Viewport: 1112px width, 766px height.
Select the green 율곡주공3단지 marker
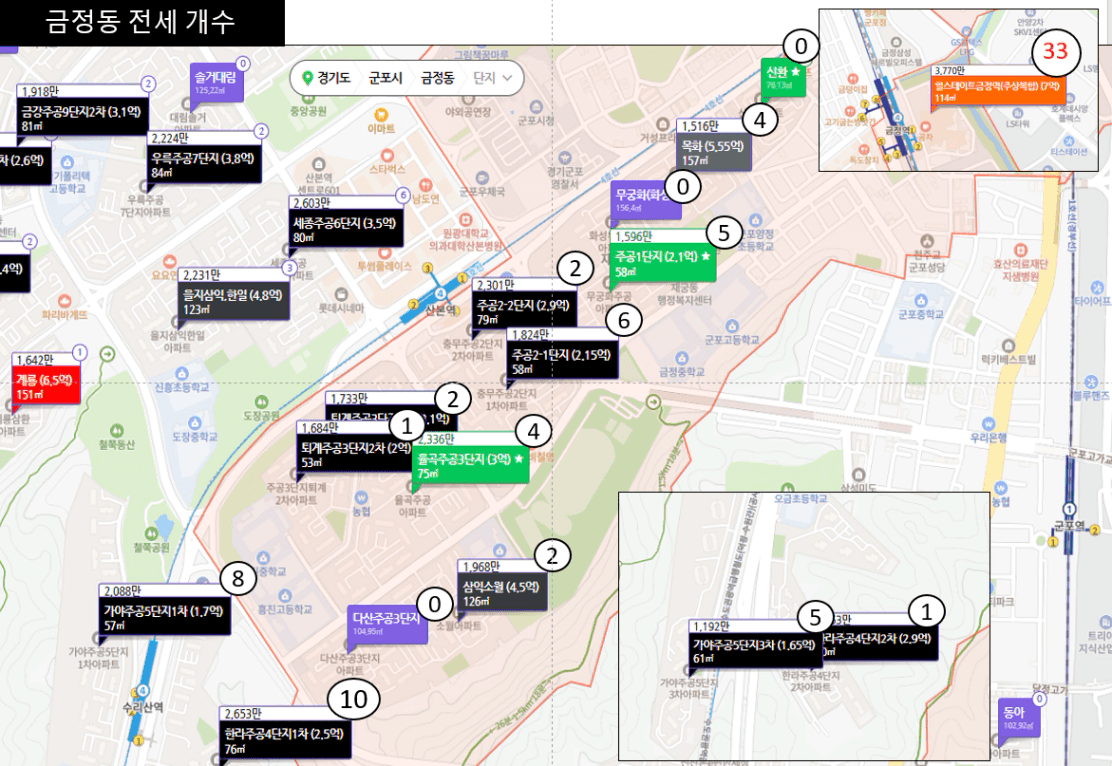471,459
